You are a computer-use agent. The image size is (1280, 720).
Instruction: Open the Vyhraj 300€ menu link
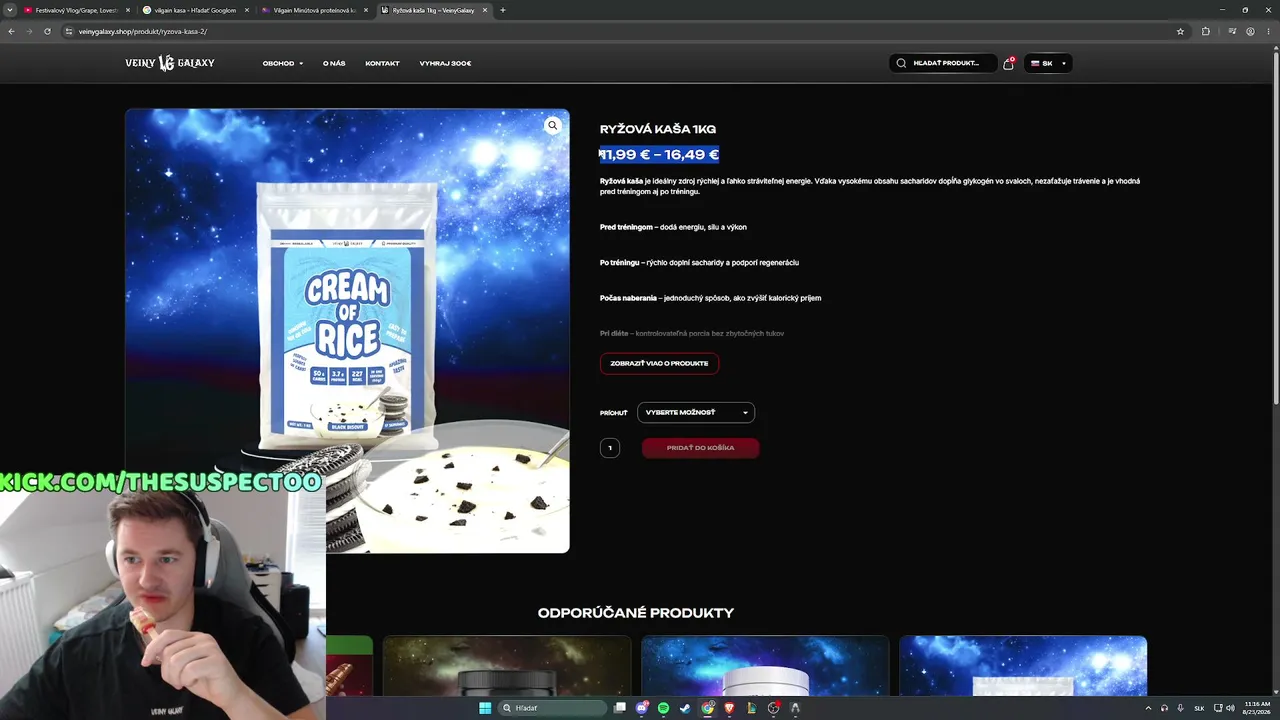[x=445, y=63]
